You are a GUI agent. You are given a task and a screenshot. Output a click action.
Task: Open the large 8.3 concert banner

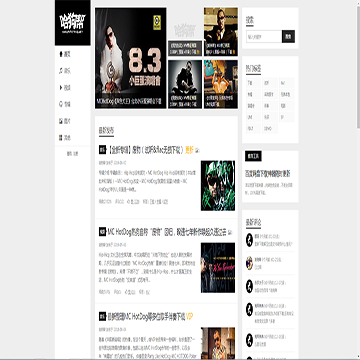tap(131, 58)
